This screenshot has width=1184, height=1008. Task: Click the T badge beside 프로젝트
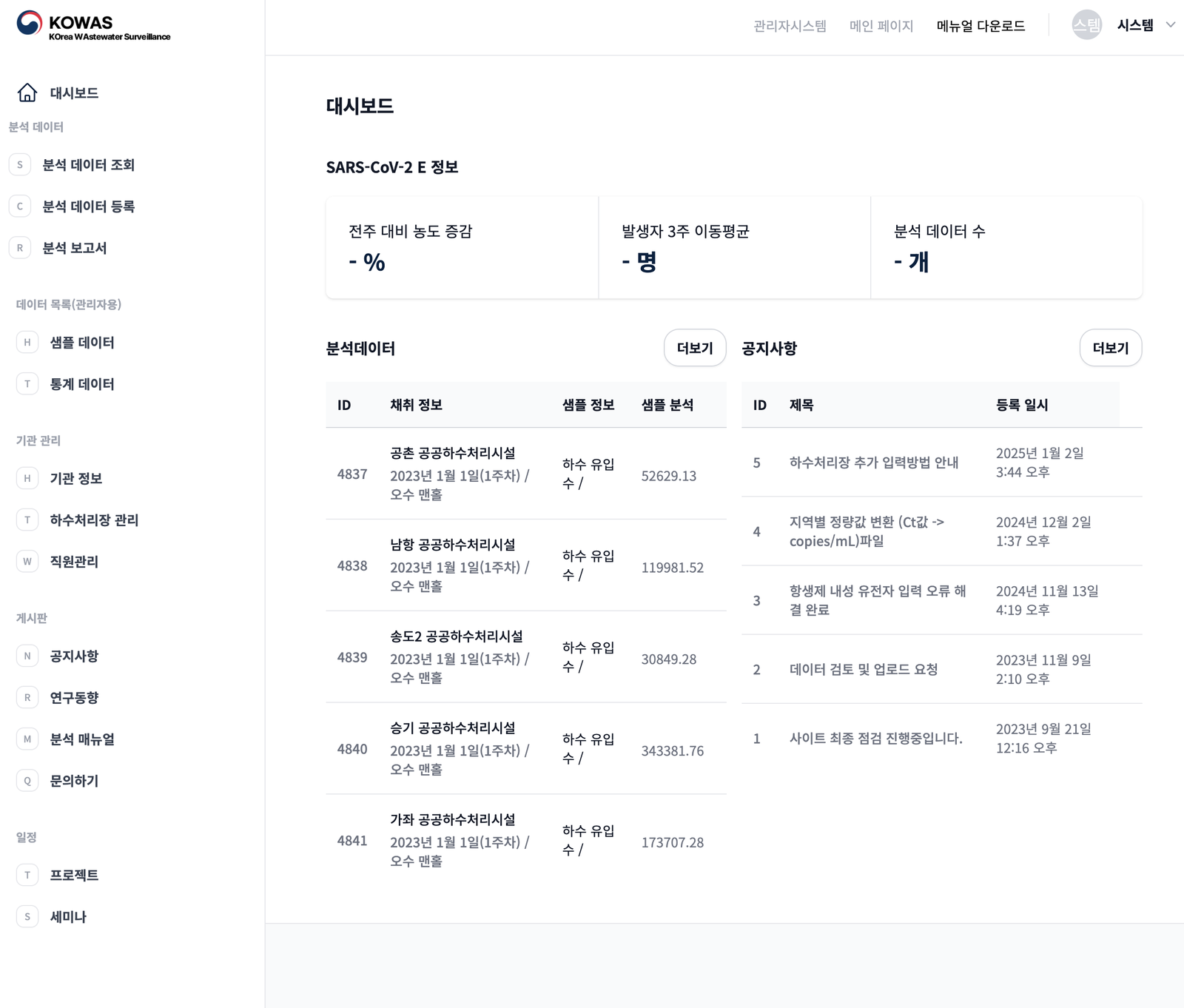click(27, 876)
